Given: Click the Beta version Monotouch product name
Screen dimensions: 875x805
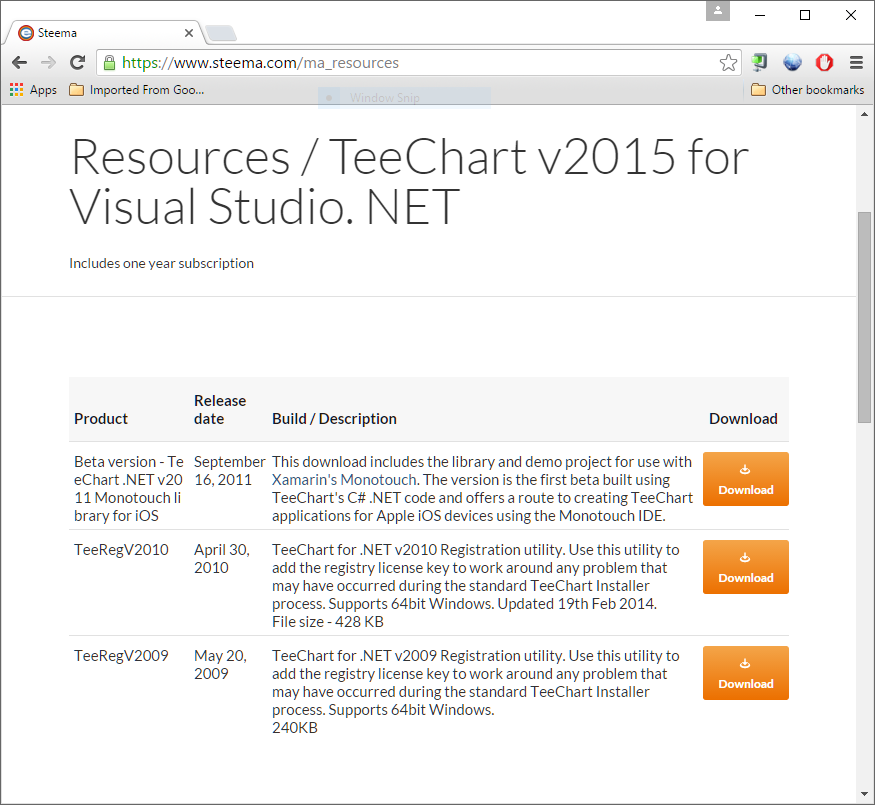Looking at the screenshot, I should tap(129, 489).
